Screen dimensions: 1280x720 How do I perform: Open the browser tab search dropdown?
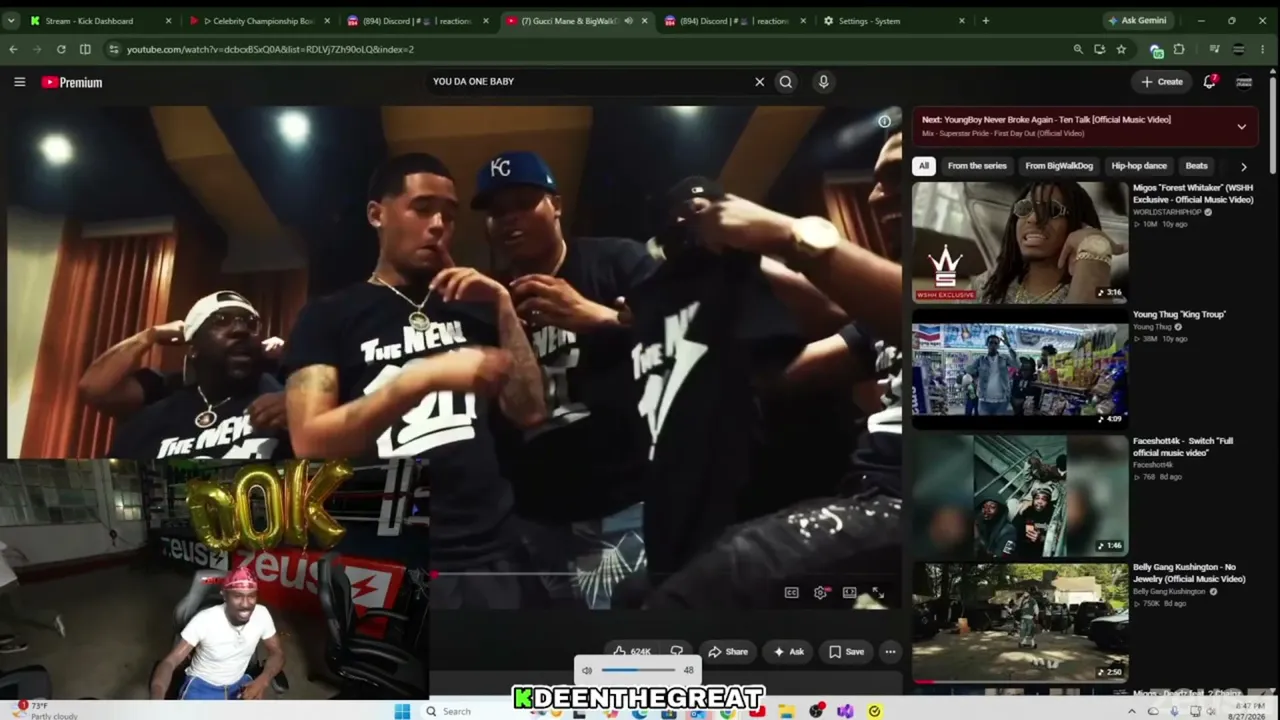13,21
